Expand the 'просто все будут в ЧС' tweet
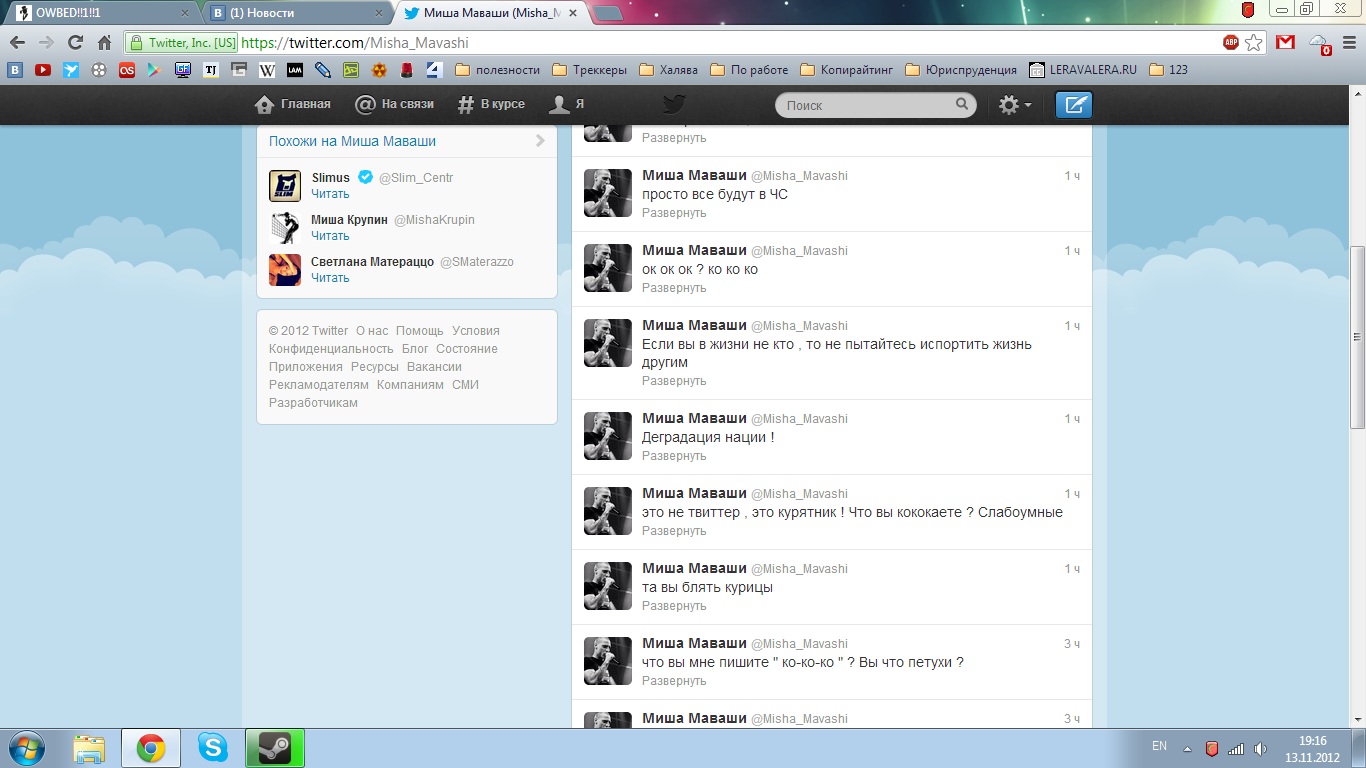Screen dimensions: 1366x768 674,213
